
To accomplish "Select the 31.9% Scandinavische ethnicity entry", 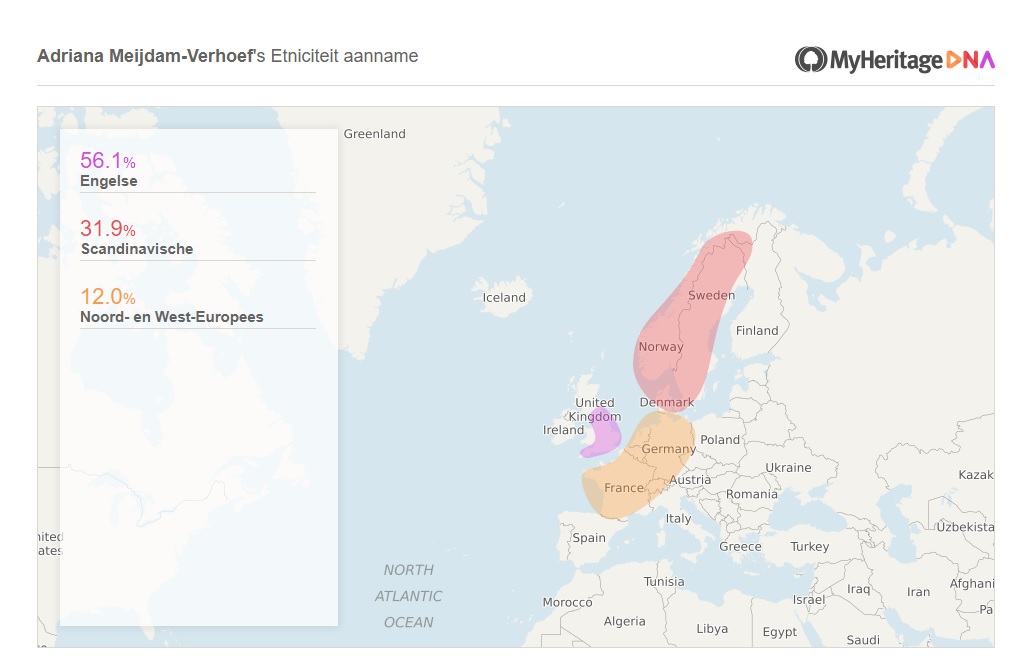I will tap(198, 238).
